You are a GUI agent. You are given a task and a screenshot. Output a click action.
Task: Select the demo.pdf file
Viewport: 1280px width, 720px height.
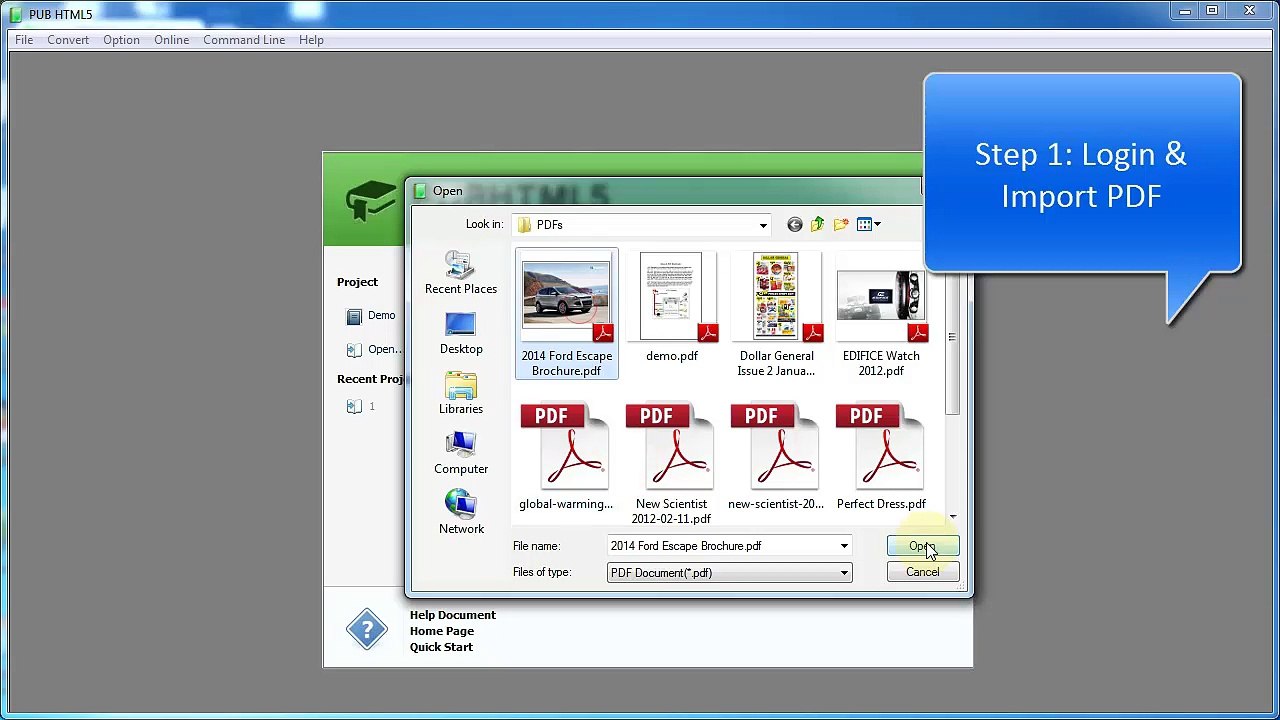pos(672,308)
